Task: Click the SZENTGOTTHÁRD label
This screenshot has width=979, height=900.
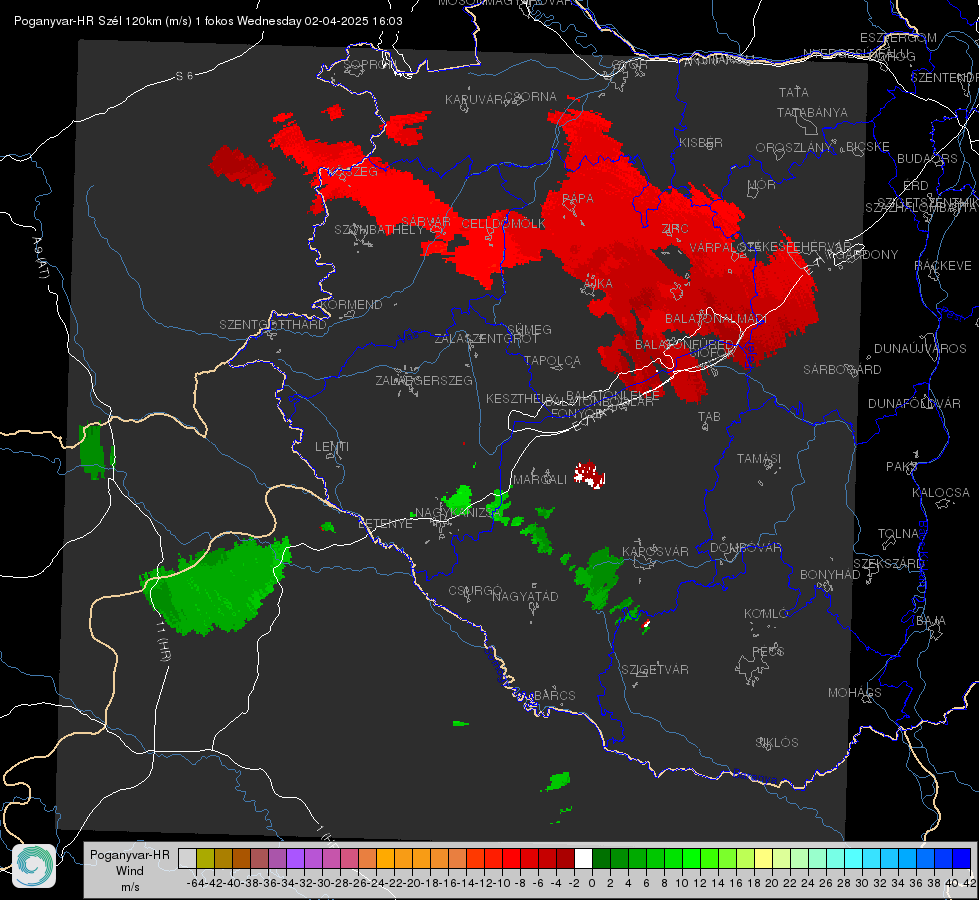Action: pos(273,325)
